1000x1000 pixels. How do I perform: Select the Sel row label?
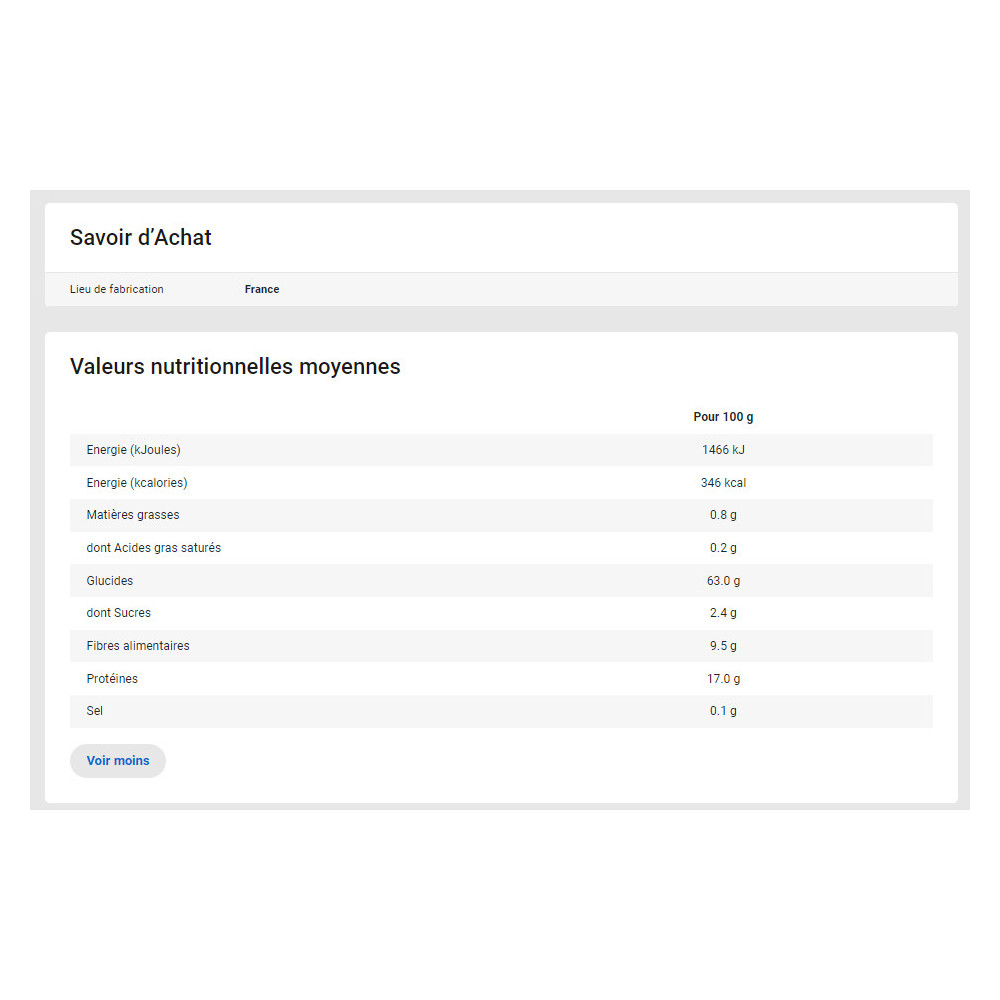[x=95, y=711]
